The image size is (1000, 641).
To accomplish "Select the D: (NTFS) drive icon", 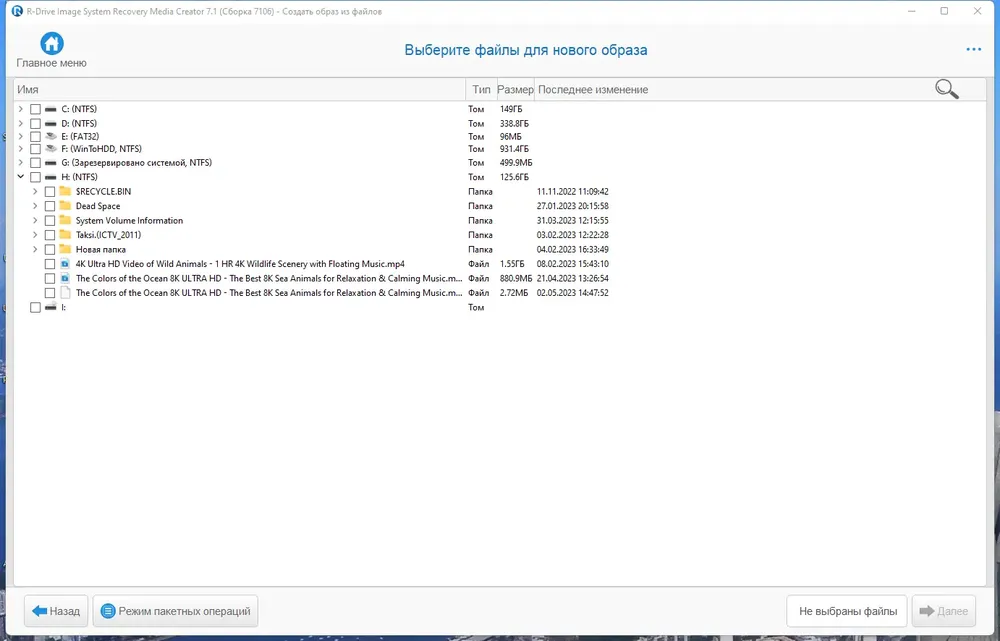I will pyautogui.click(x=51, y=124).
